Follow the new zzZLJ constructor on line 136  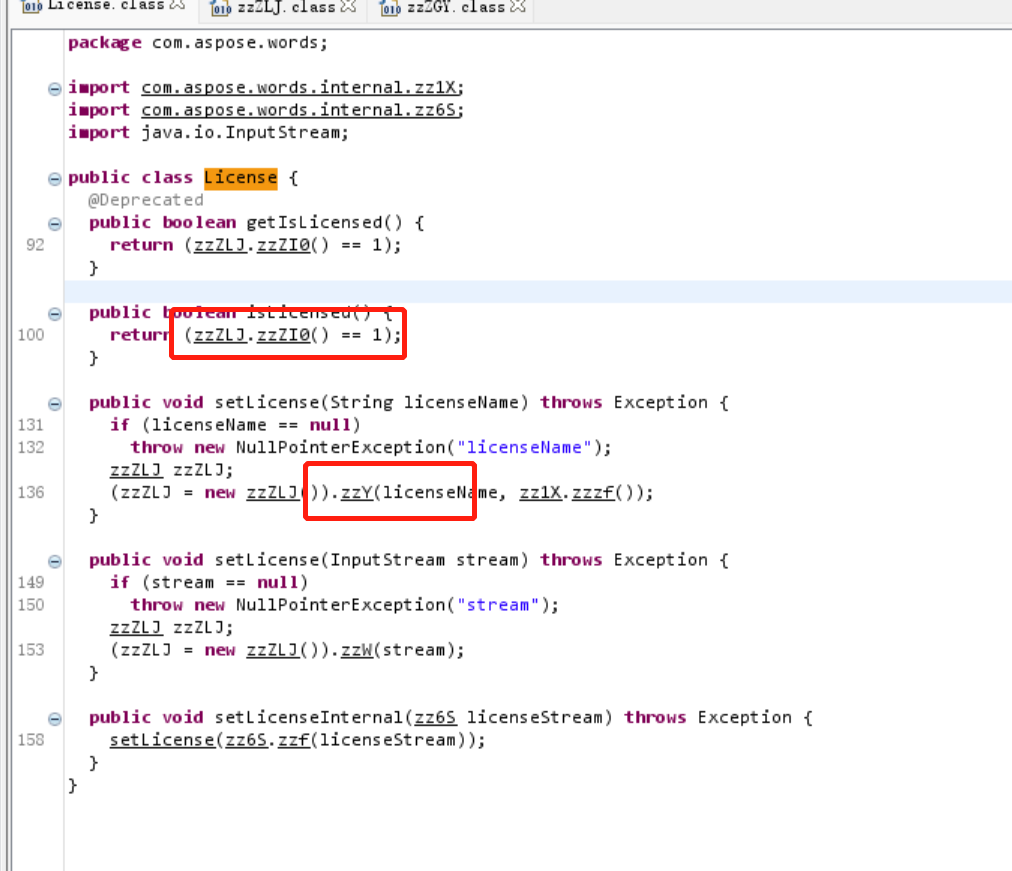click(272, 493)
